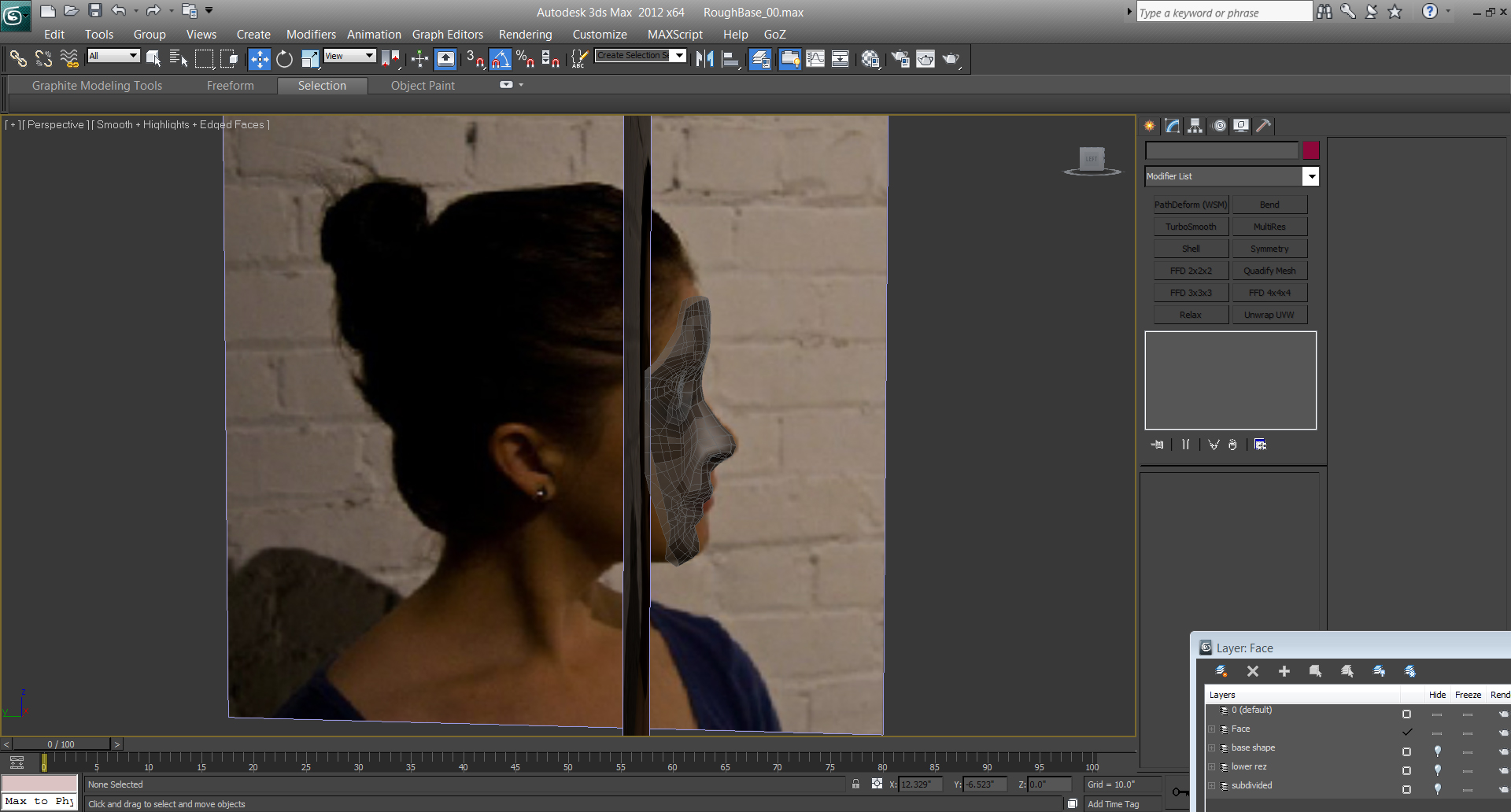Viewport: 1511px width, 812px height.
Task: Expand the lower rez layer tree
Action: pyautogui.click(x=1212, y=767)
